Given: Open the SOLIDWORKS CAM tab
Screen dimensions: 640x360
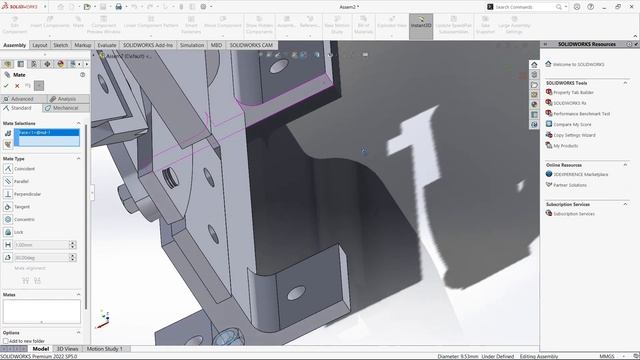Looking at the screenshot, I should click(x=251, y=45).
